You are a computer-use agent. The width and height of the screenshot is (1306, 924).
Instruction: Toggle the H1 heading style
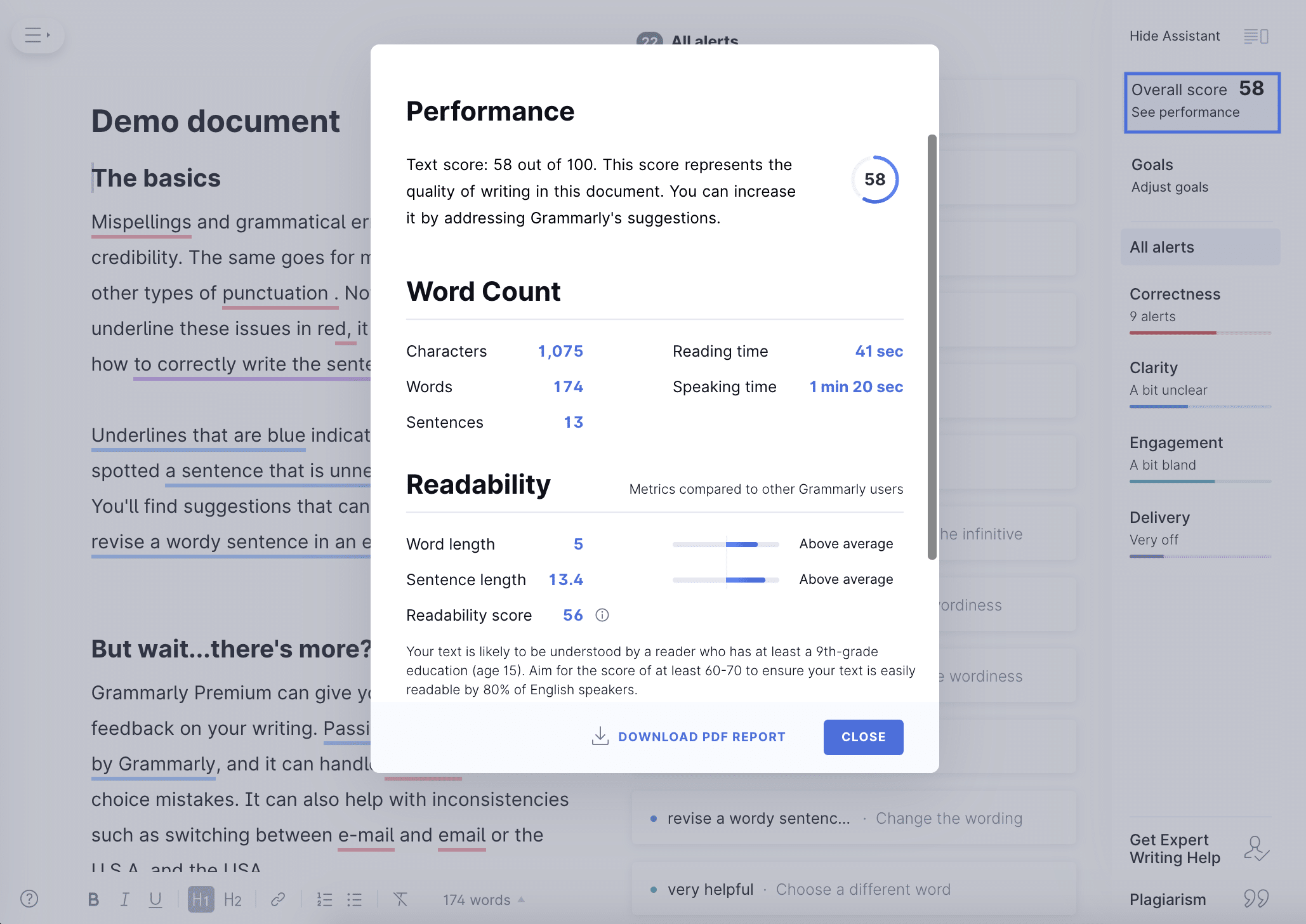click(201, 899)
